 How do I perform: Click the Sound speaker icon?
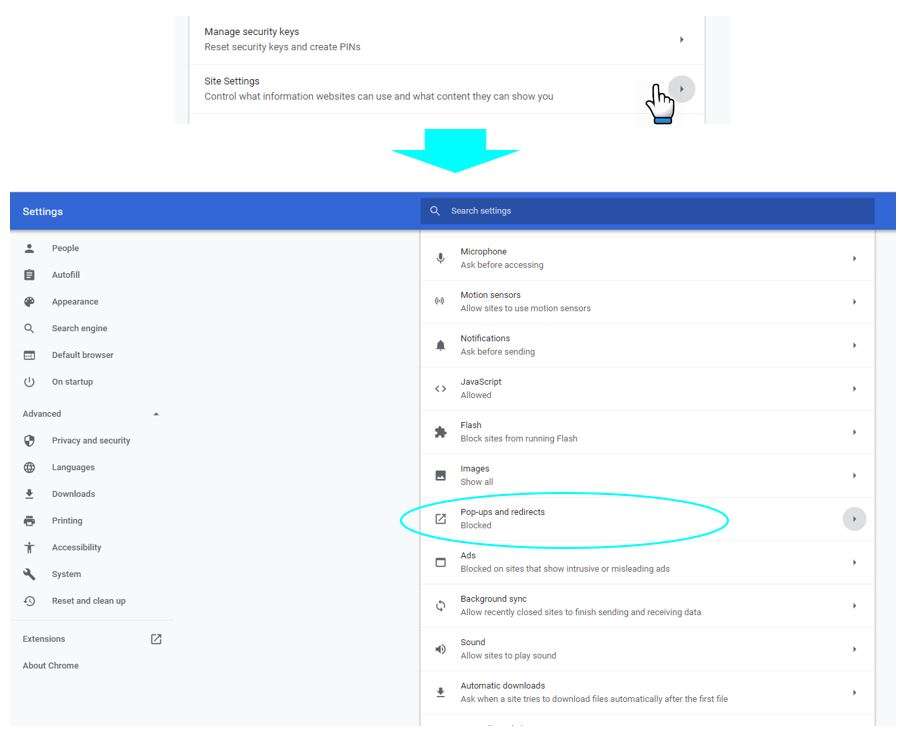coord(441,648)
